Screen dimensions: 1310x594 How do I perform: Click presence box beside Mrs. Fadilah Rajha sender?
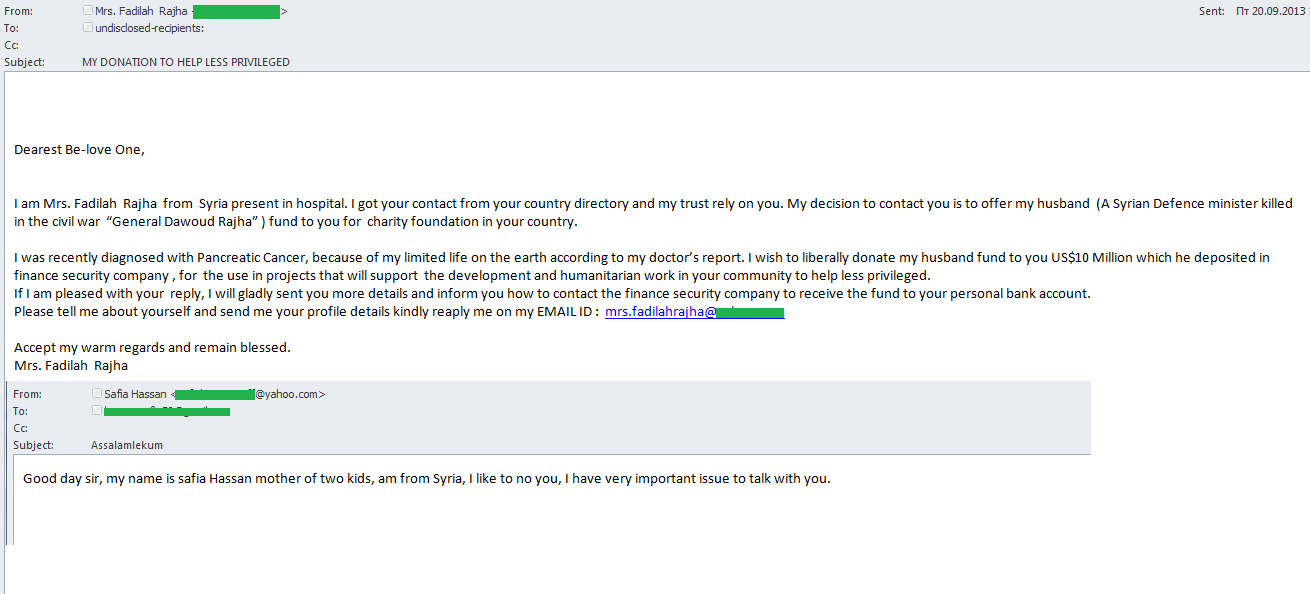click(89, 11)
